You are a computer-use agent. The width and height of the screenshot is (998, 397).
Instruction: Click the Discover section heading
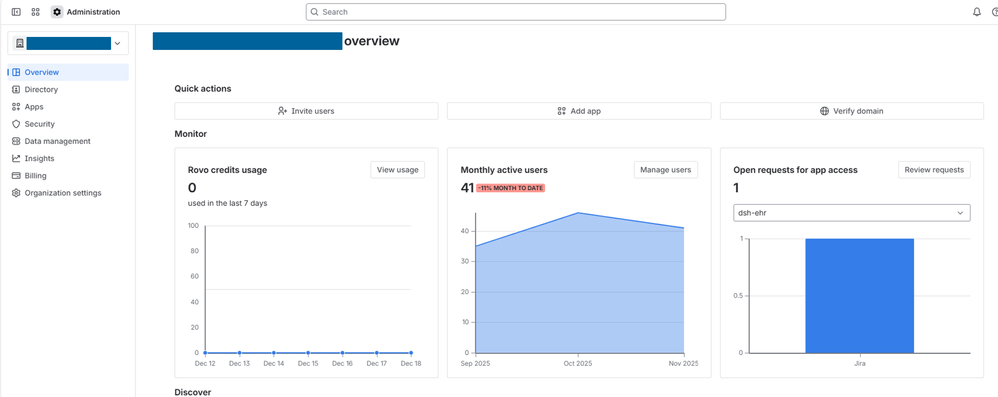pyautogui.click(x=193, y=392)
